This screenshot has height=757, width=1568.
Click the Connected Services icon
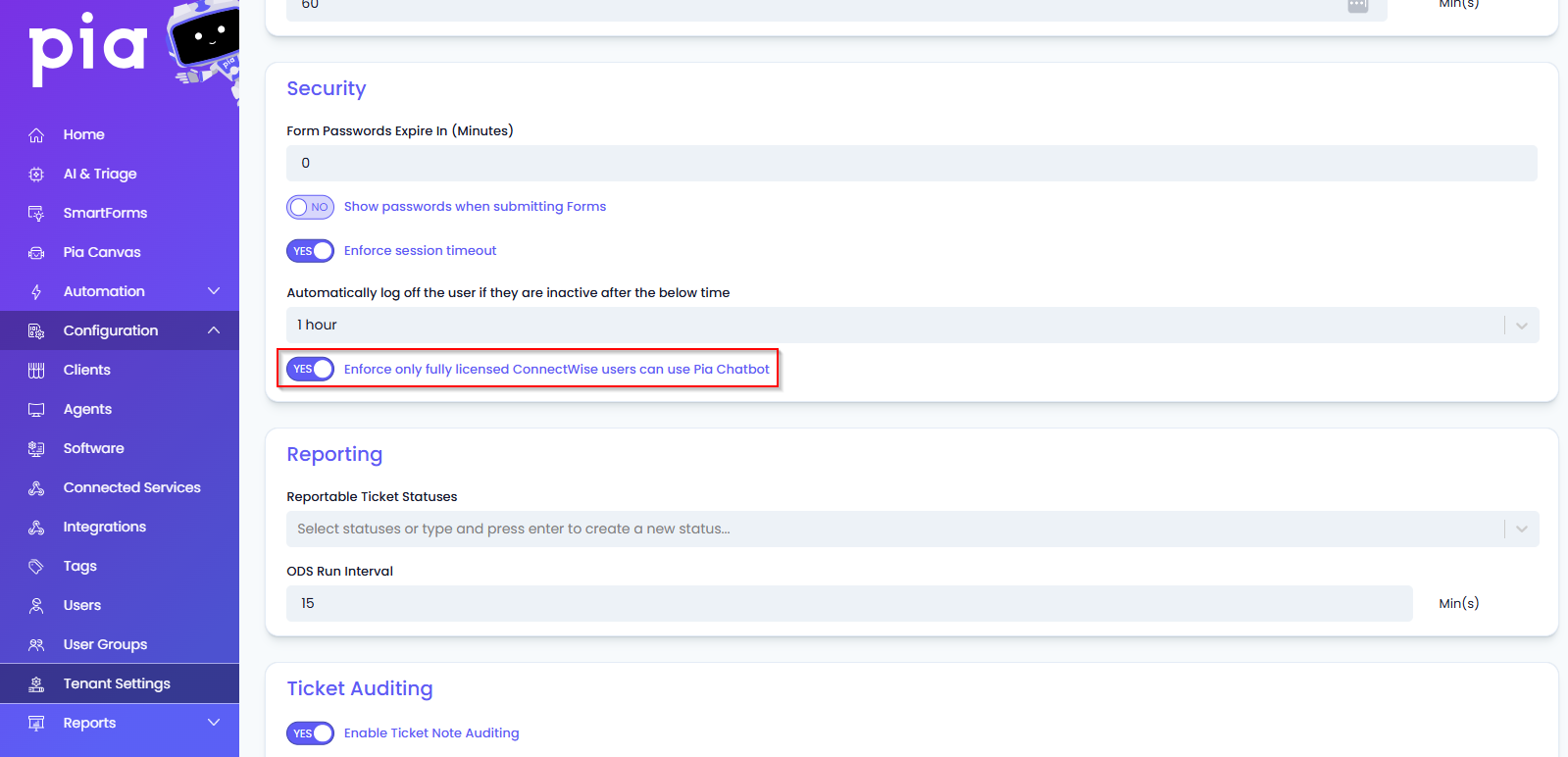(x=36, y=487)
